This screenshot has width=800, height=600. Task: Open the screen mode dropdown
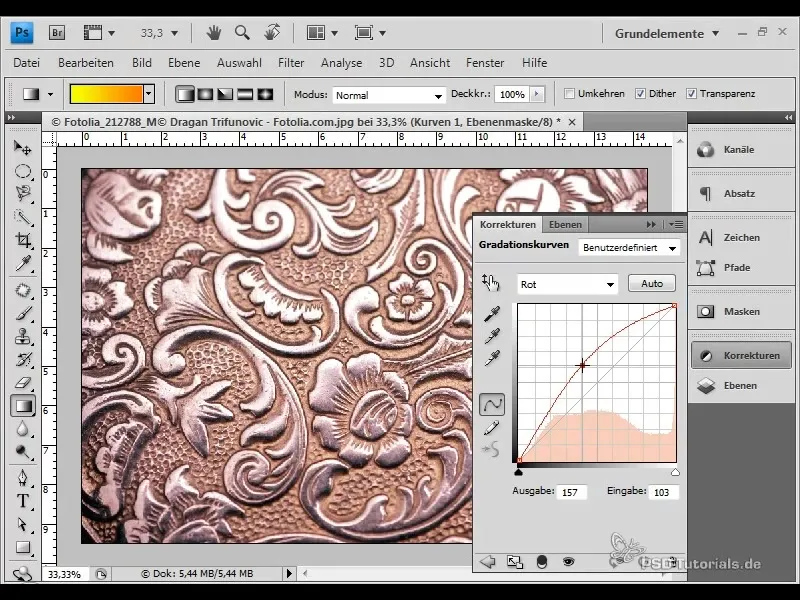382,34
